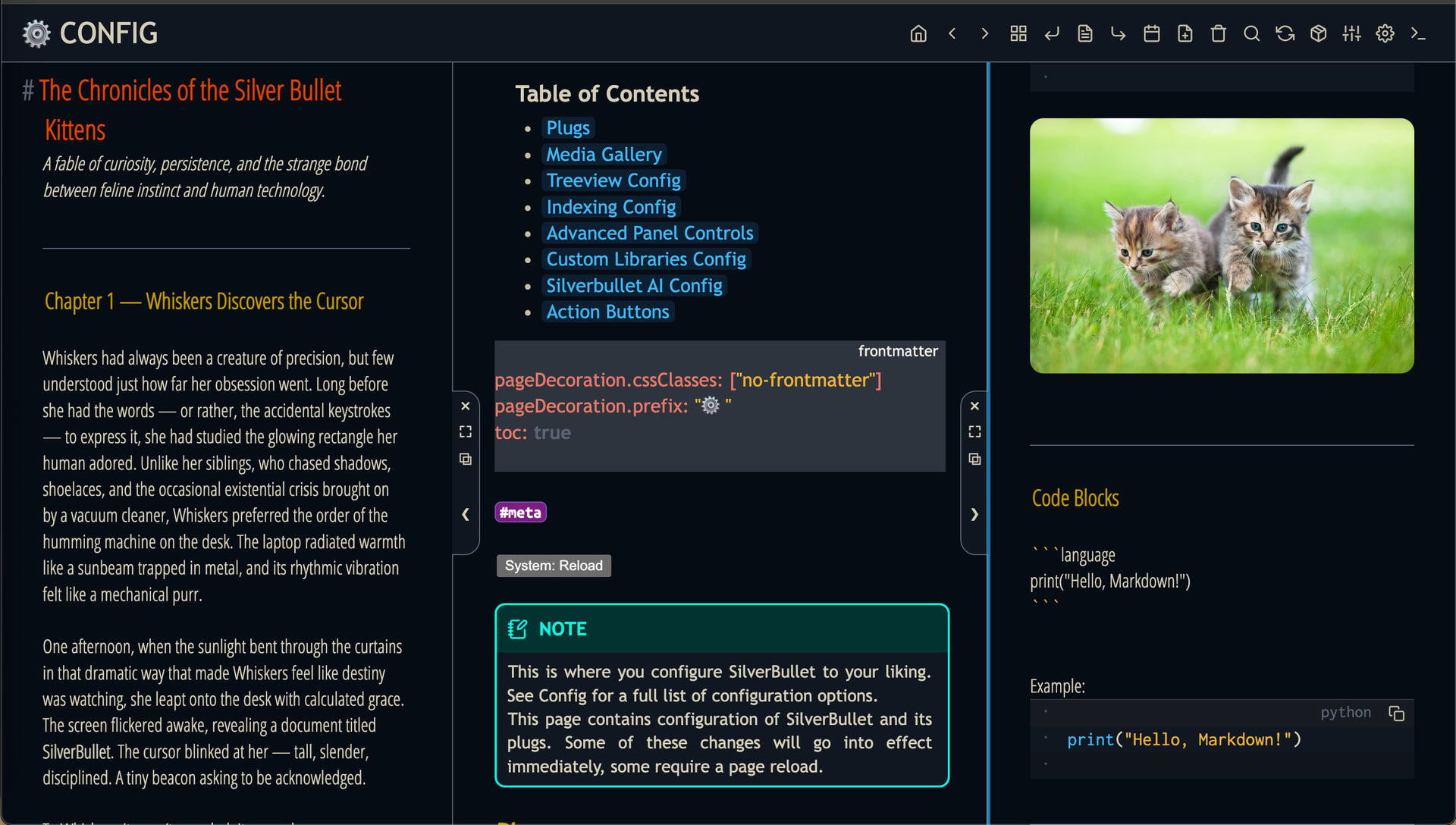Open the package box icon

click(1318, 33)
